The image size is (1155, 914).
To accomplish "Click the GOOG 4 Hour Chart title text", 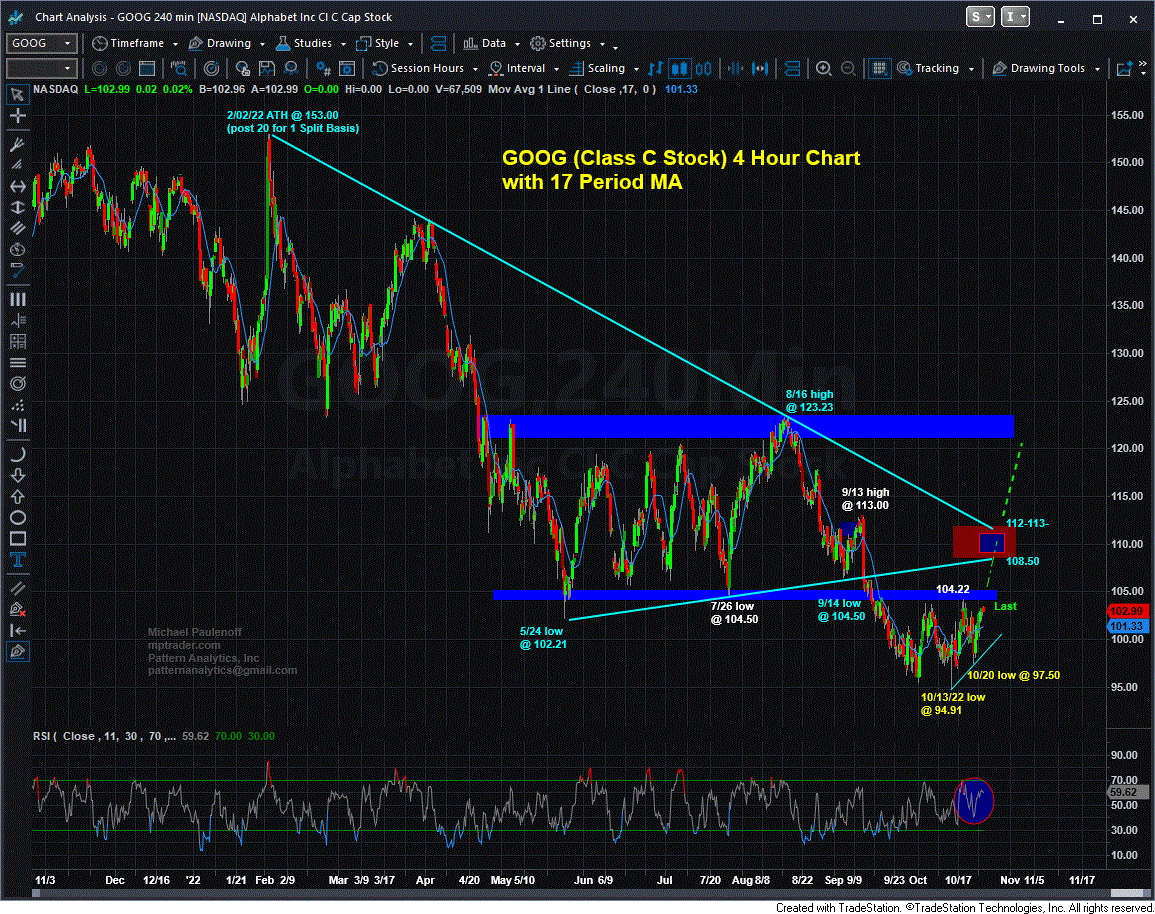I will coord(681,170).
